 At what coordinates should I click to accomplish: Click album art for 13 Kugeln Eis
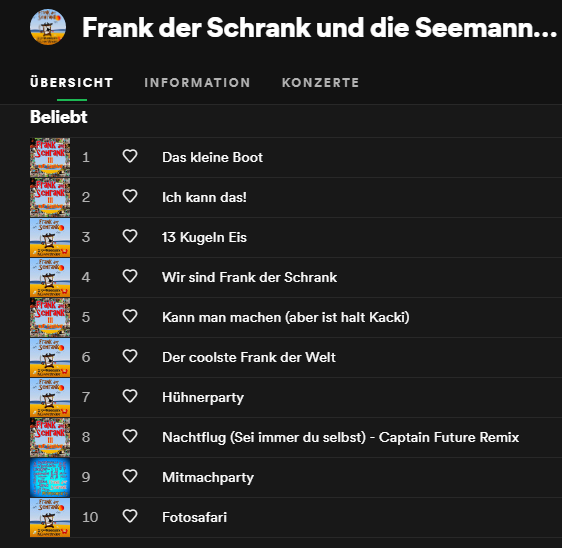[50, 237]
